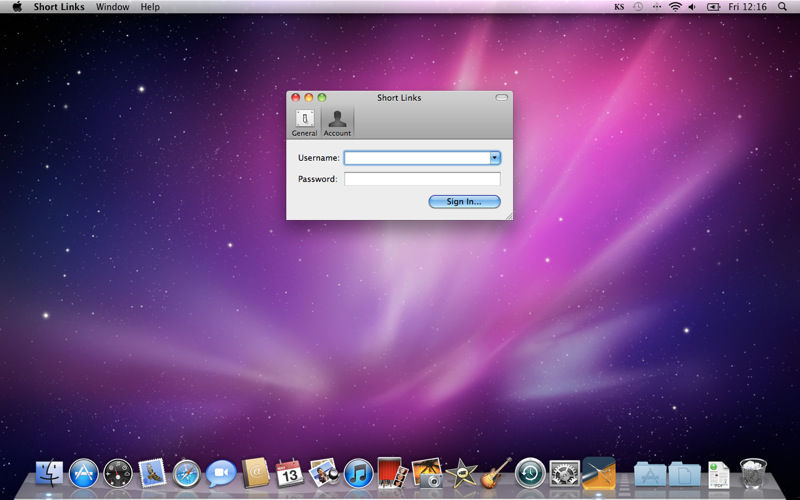Click the battery status icon
The width and height of the screenshot is (800, 500).
[713, 7]
